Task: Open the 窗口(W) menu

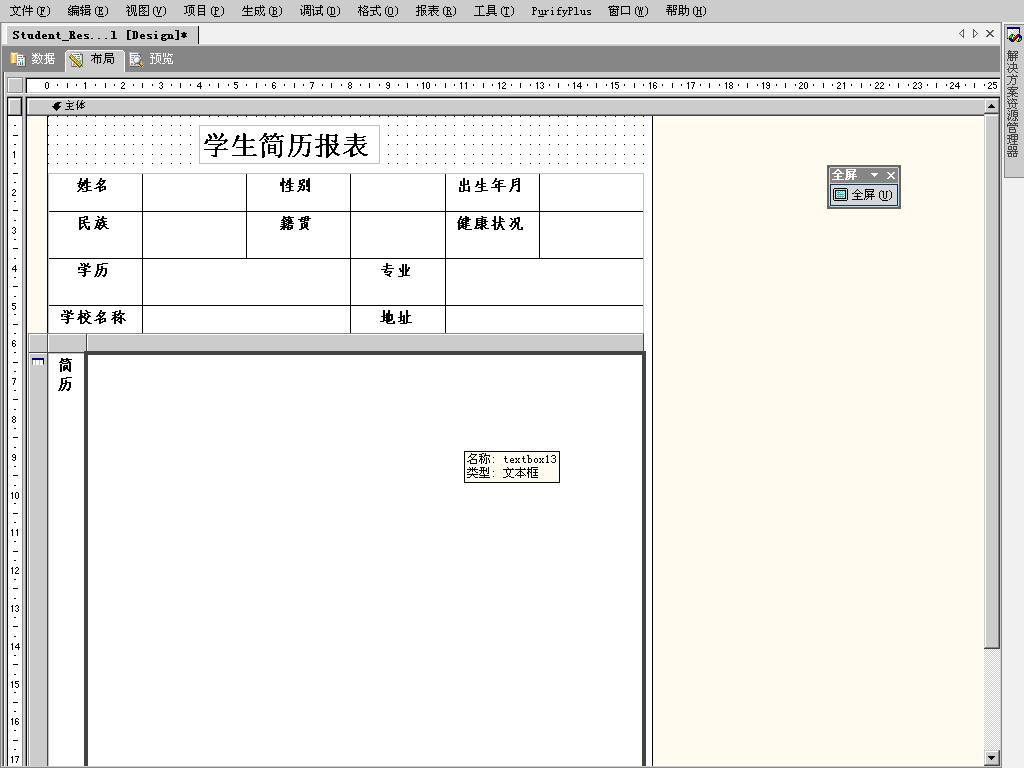Action: pos(628,11)
